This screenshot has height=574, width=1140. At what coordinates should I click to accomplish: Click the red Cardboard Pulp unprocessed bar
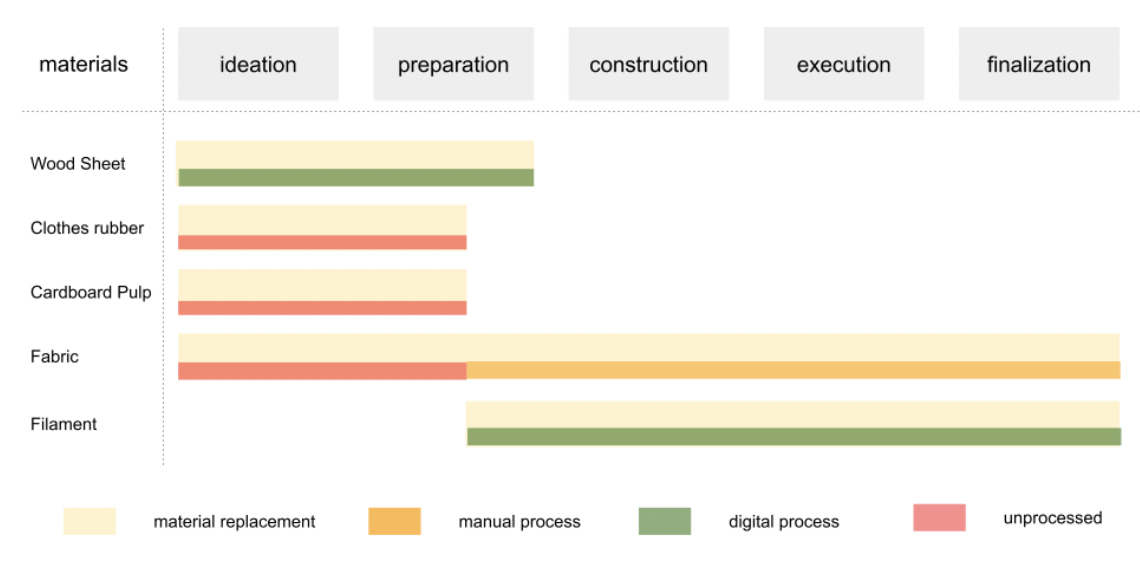(x=322, y=308)
